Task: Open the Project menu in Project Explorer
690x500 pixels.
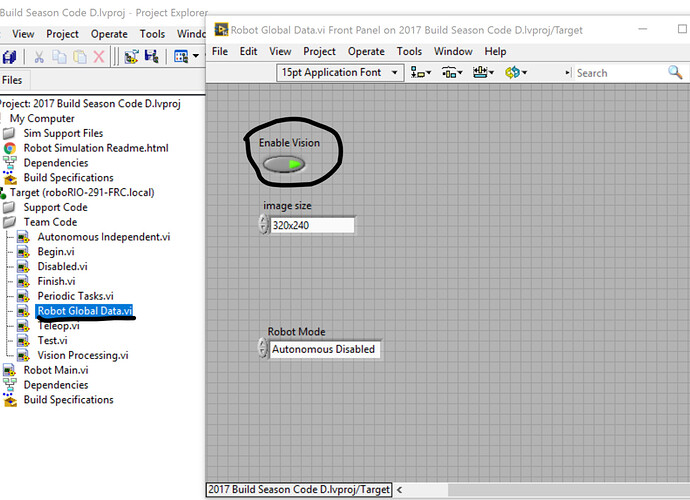Action: (x=62, y=34)
